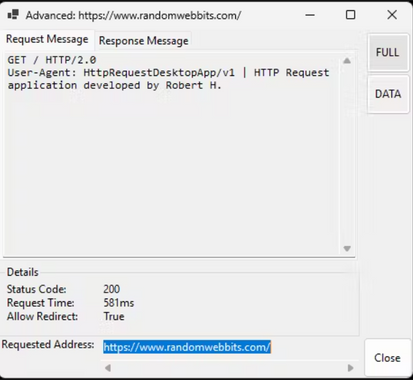The height and width of the screenshot is (380, 413).
Task: Click the Requested Address URL field
Action: point(230,347)
